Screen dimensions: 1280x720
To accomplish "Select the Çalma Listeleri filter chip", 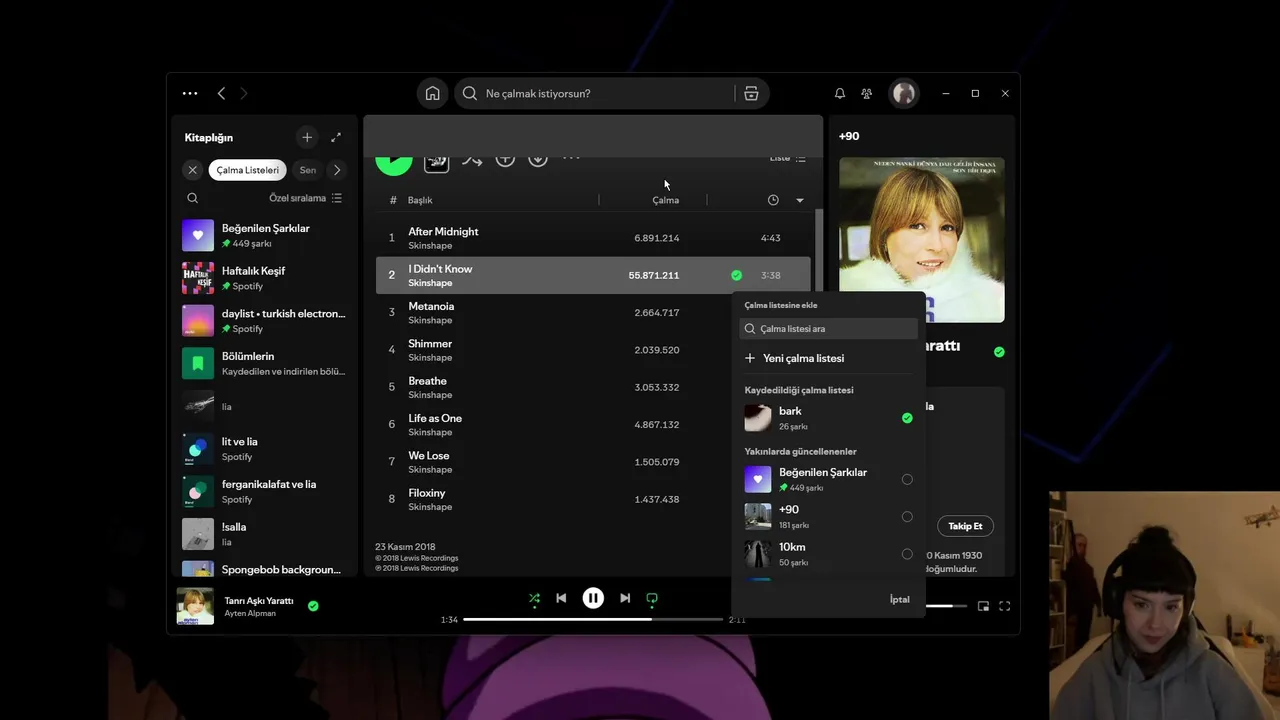I will click(x=248, y=170).
